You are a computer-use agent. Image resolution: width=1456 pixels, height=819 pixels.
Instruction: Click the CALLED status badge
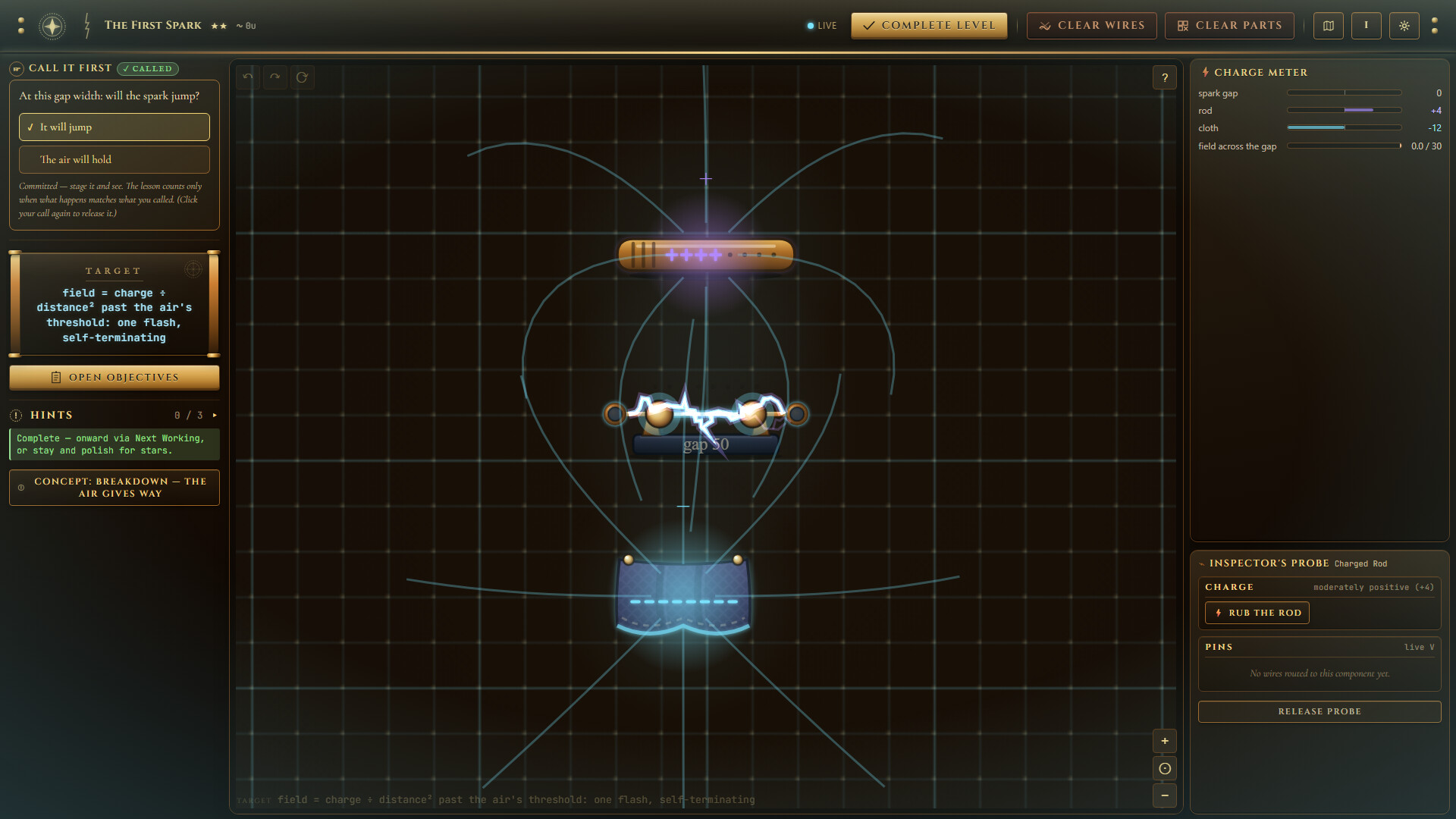[x=148, y=69]
